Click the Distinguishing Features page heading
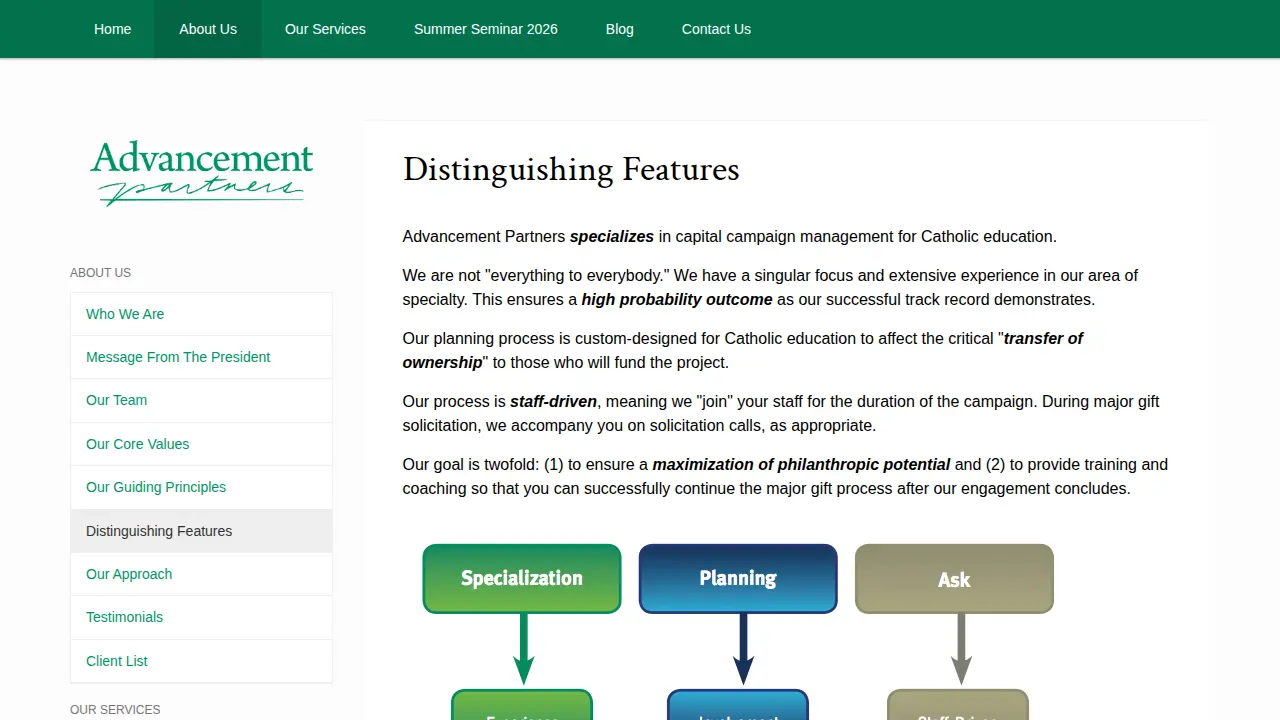Image resolution: width=1280 pixels, height=720 pixels. 571,169
